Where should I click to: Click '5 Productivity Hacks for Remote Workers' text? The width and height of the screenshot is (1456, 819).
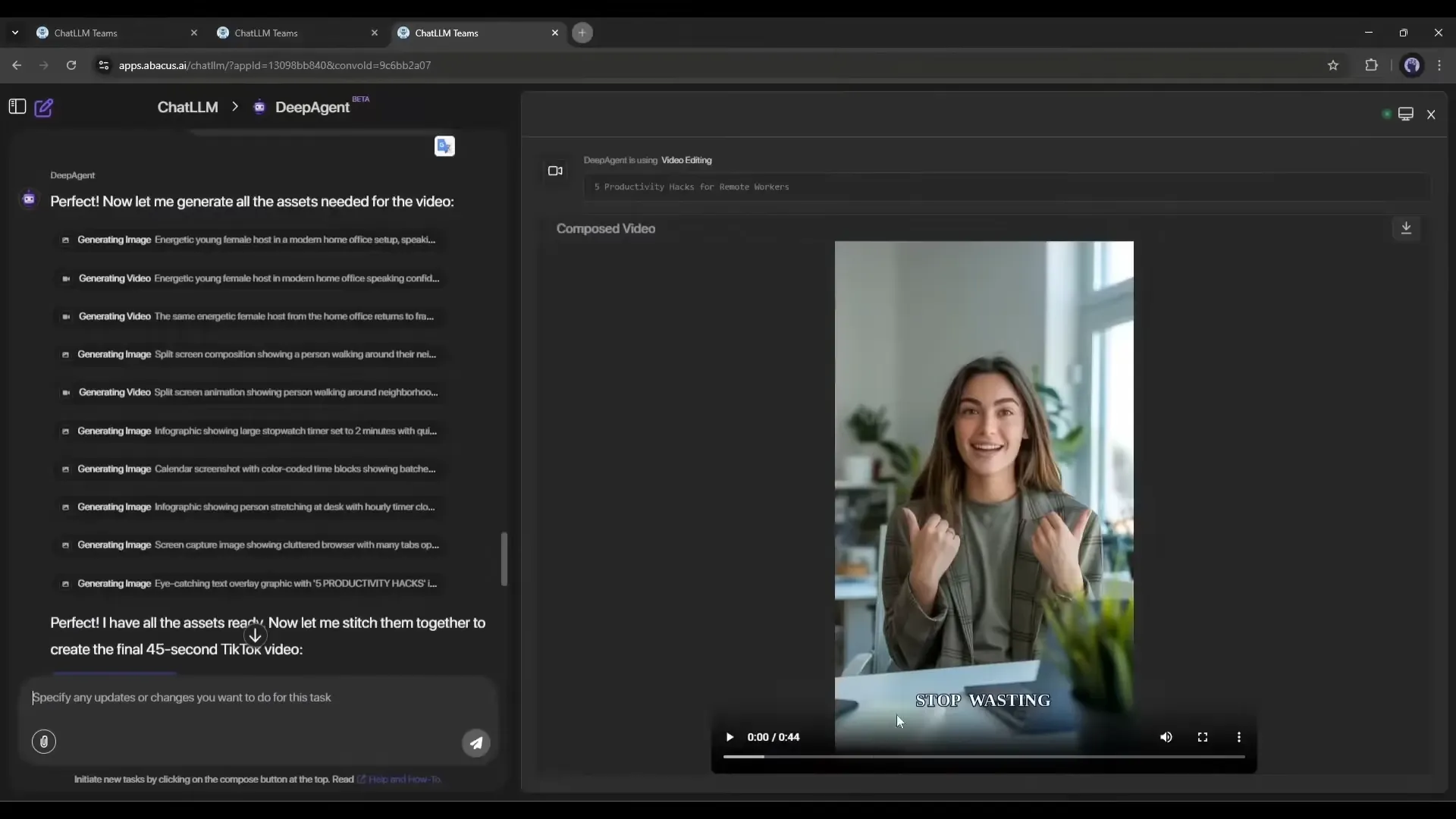click(692, 187)
